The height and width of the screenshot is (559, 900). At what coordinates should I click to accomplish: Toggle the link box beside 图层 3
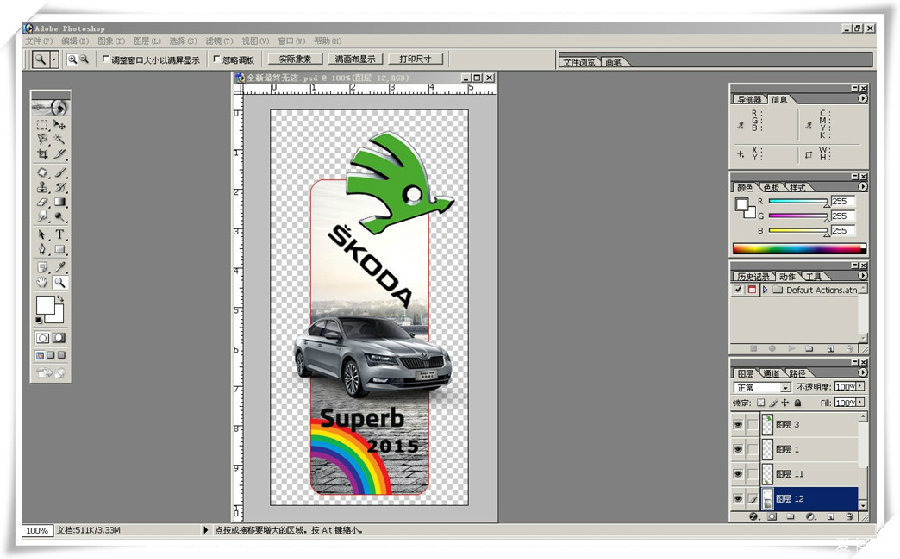tap(752, 425)
